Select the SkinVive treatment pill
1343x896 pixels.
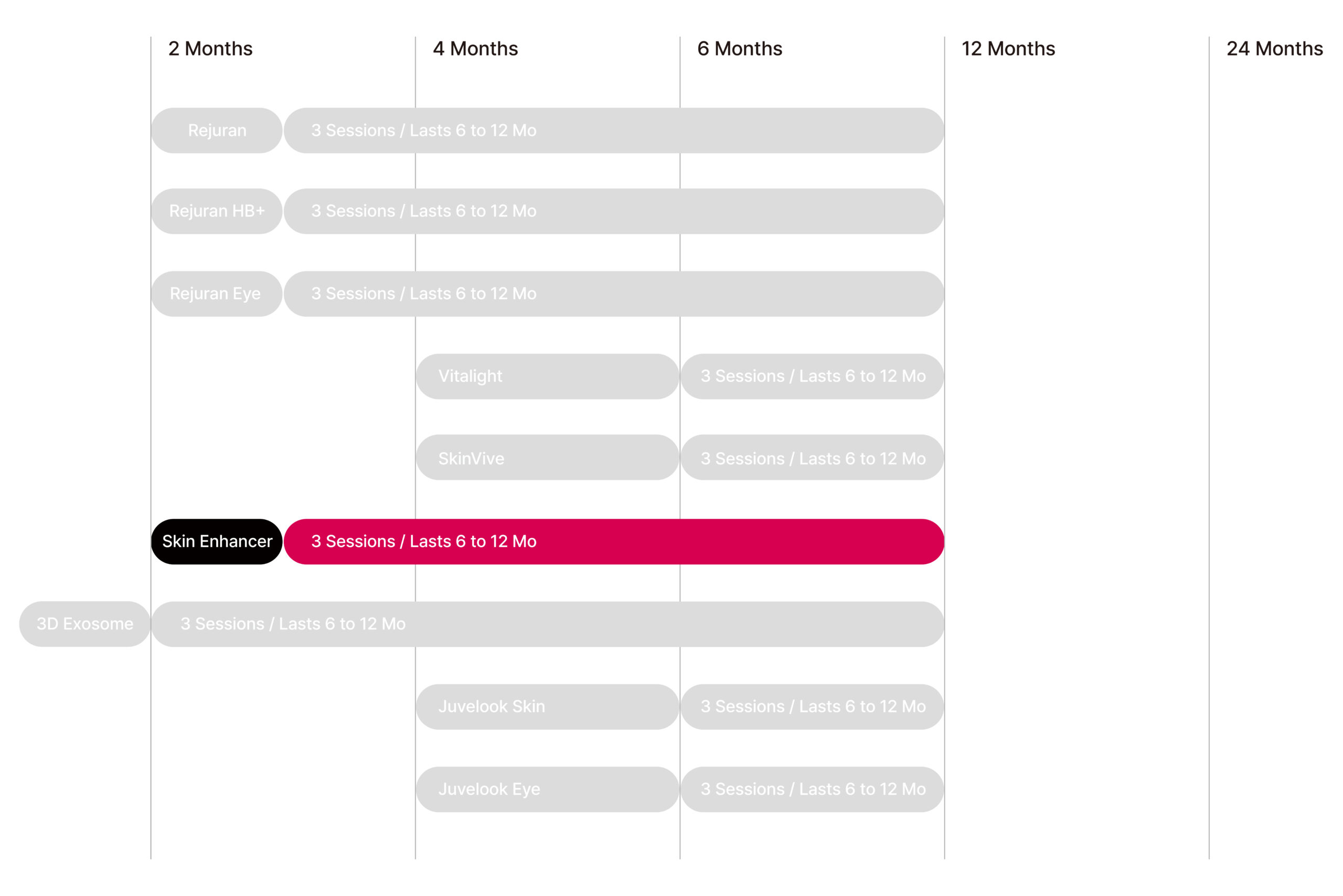(x=548, y=458)
